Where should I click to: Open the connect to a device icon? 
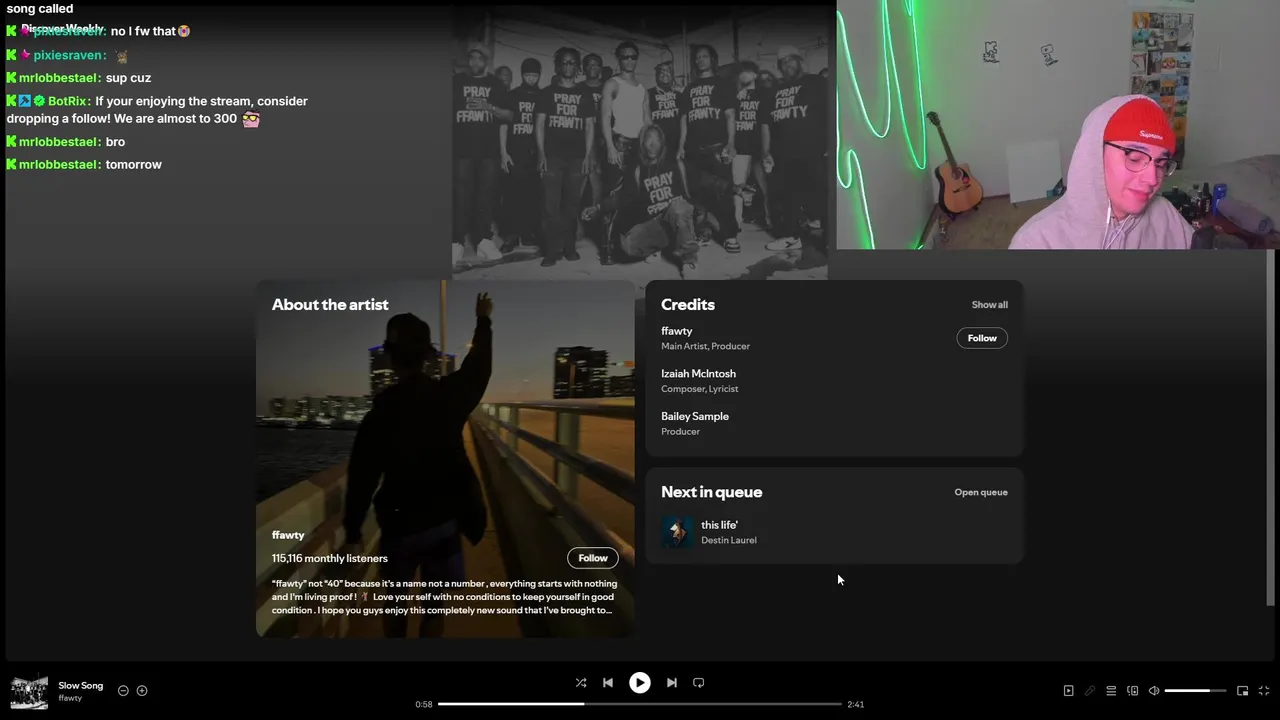coord(1133,691)
